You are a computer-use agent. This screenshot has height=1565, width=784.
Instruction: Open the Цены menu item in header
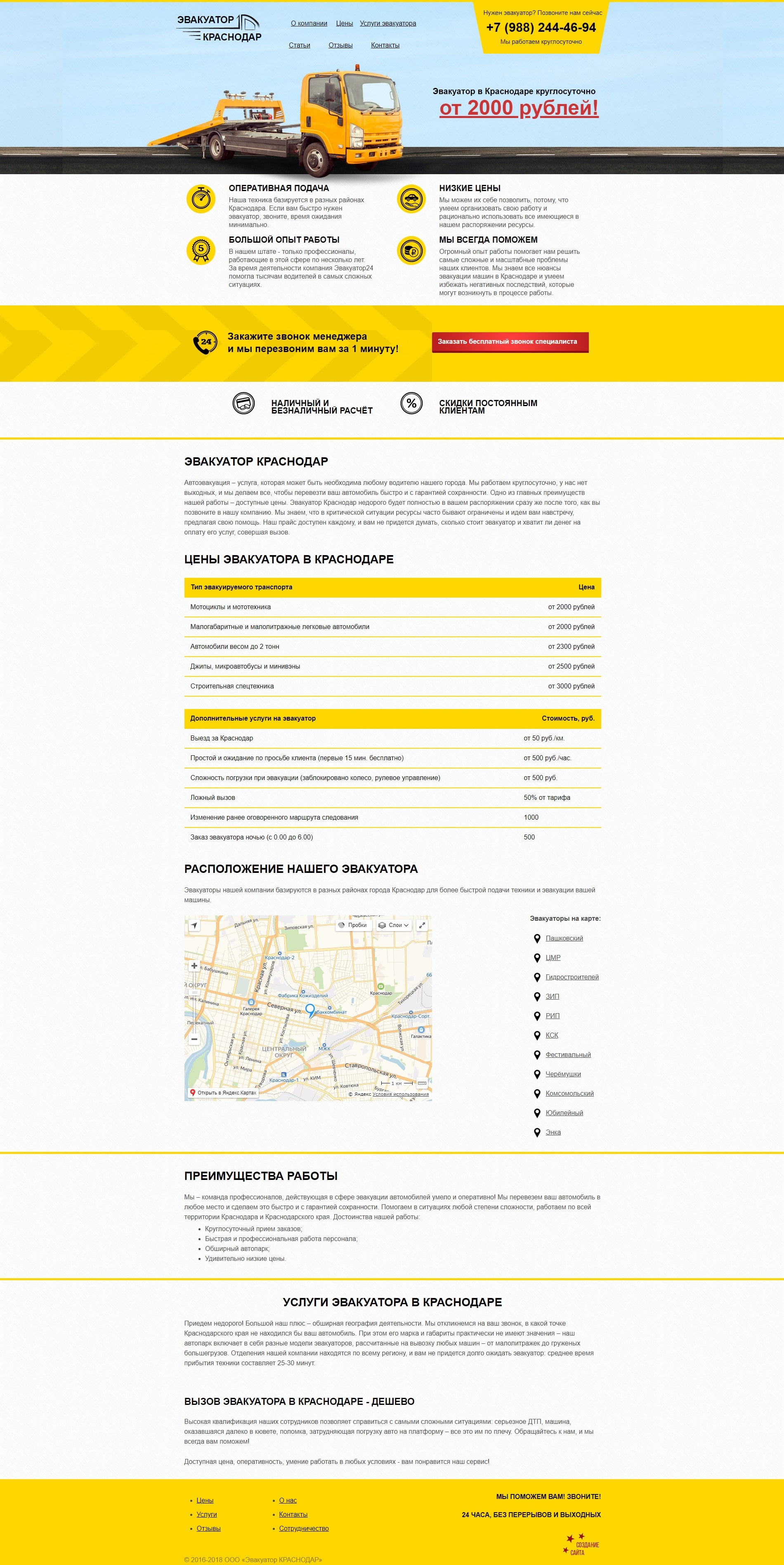(x=344, y=24)
